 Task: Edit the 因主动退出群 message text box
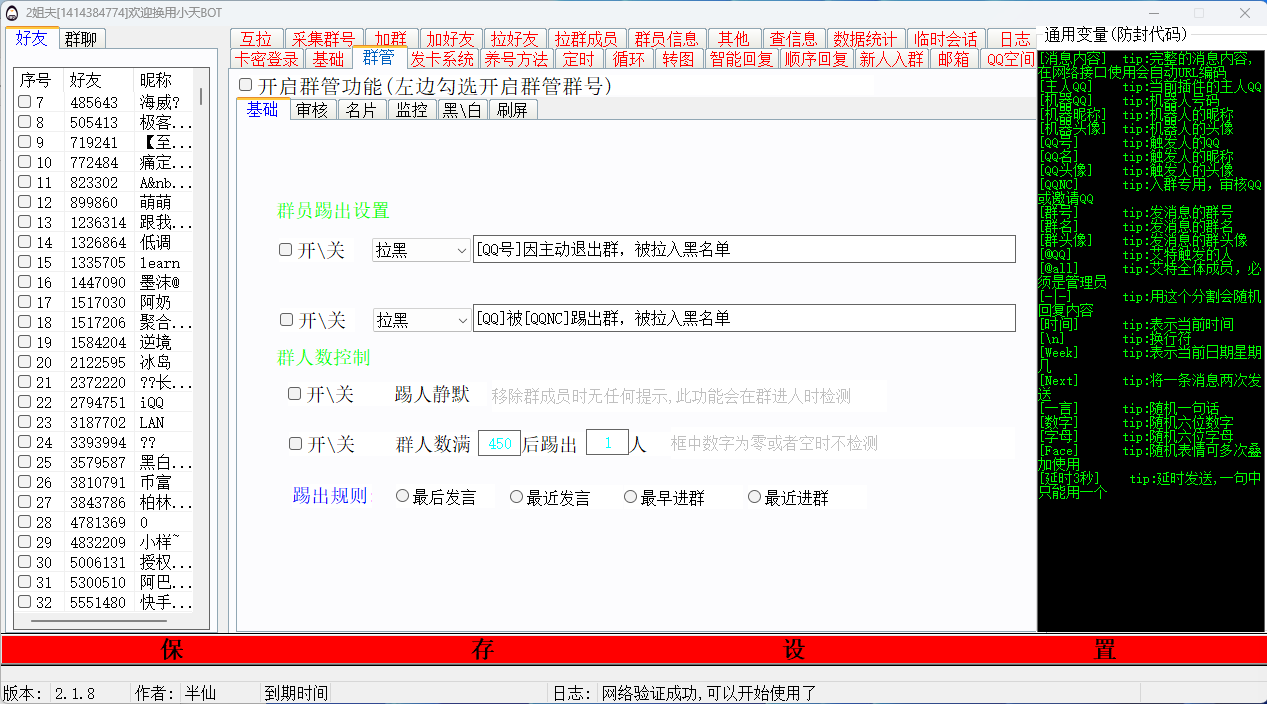tap(743, 249)
